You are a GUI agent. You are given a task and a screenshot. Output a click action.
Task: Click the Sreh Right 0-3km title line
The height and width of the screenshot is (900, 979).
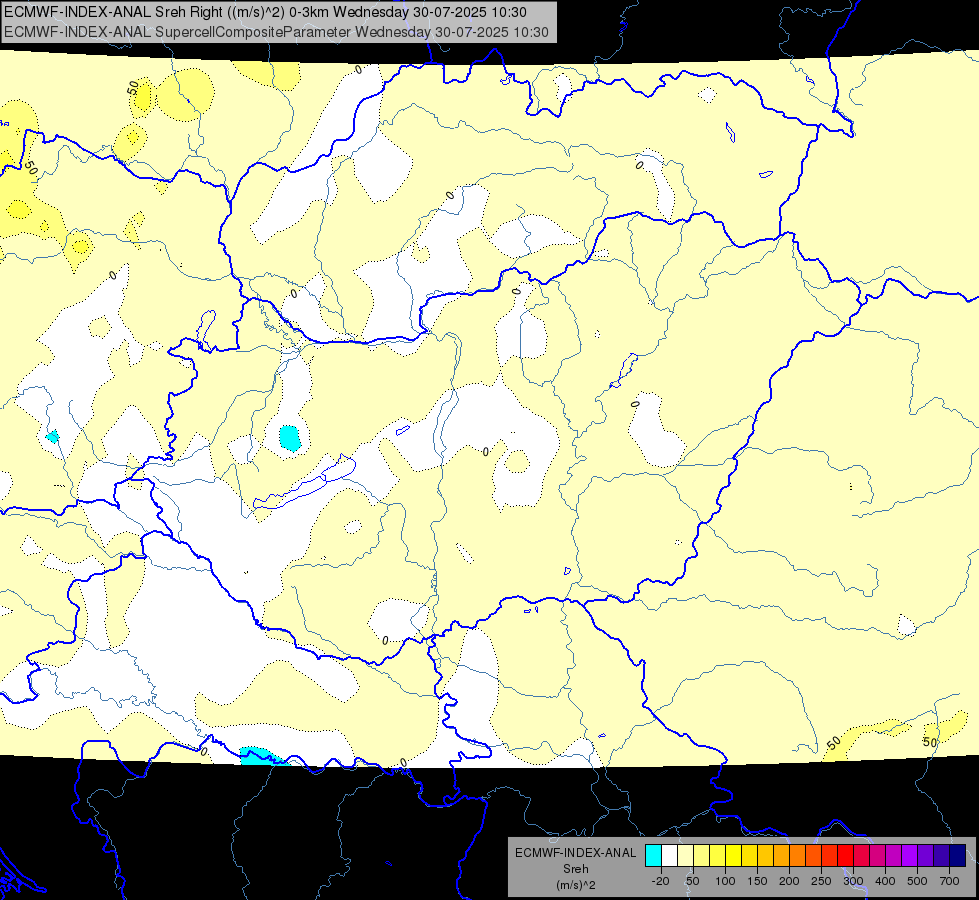(265, 12)
